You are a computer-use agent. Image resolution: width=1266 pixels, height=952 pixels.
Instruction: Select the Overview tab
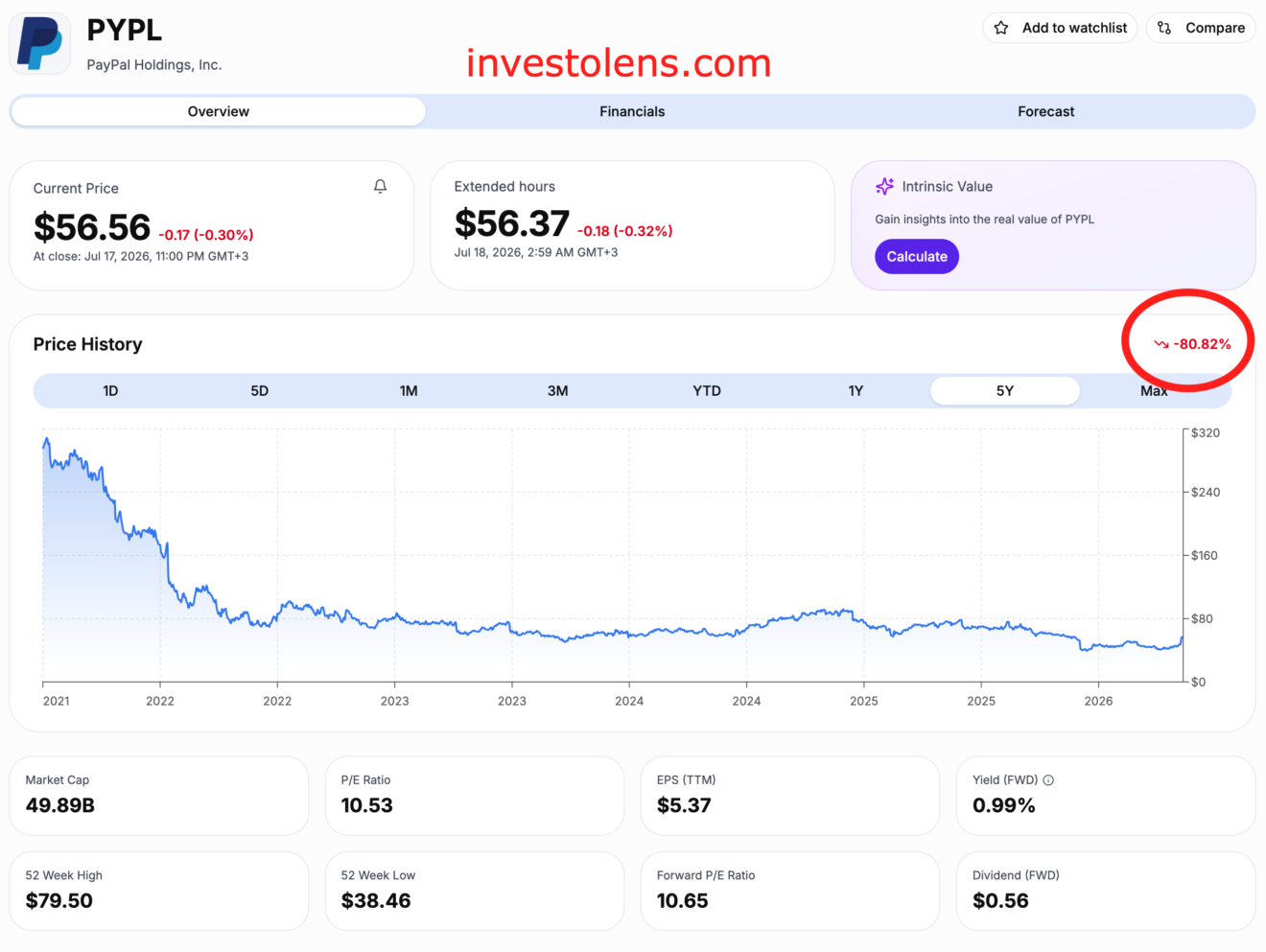(x=219, y=111)
